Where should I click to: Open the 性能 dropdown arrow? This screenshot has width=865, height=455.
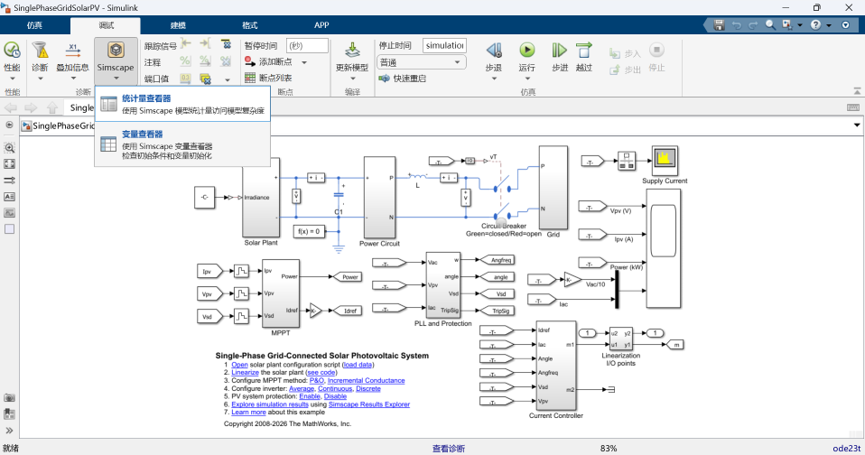[x=12, y=79]
